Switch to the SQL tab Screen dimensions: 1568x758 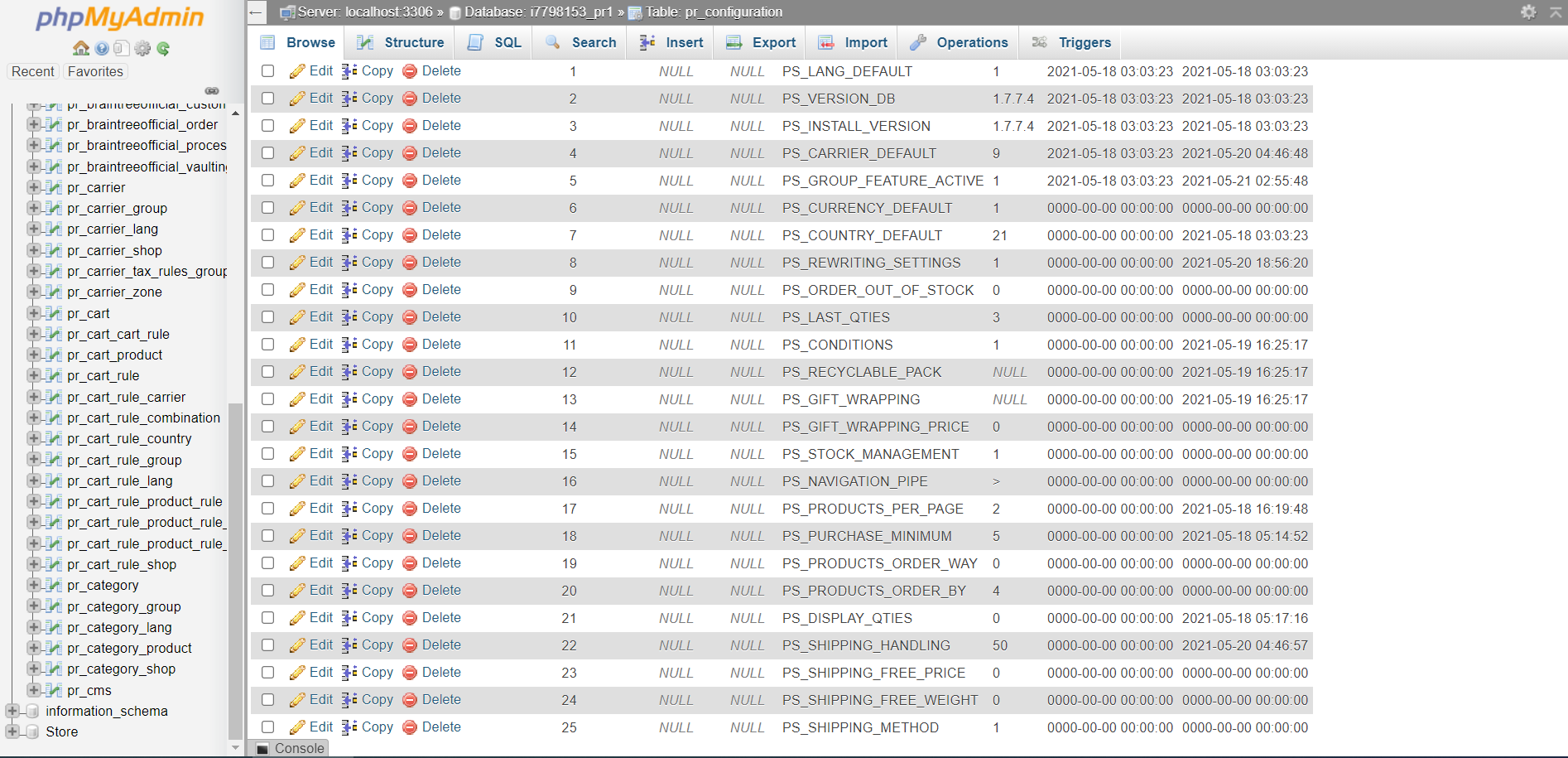click(x=495, y=42)
